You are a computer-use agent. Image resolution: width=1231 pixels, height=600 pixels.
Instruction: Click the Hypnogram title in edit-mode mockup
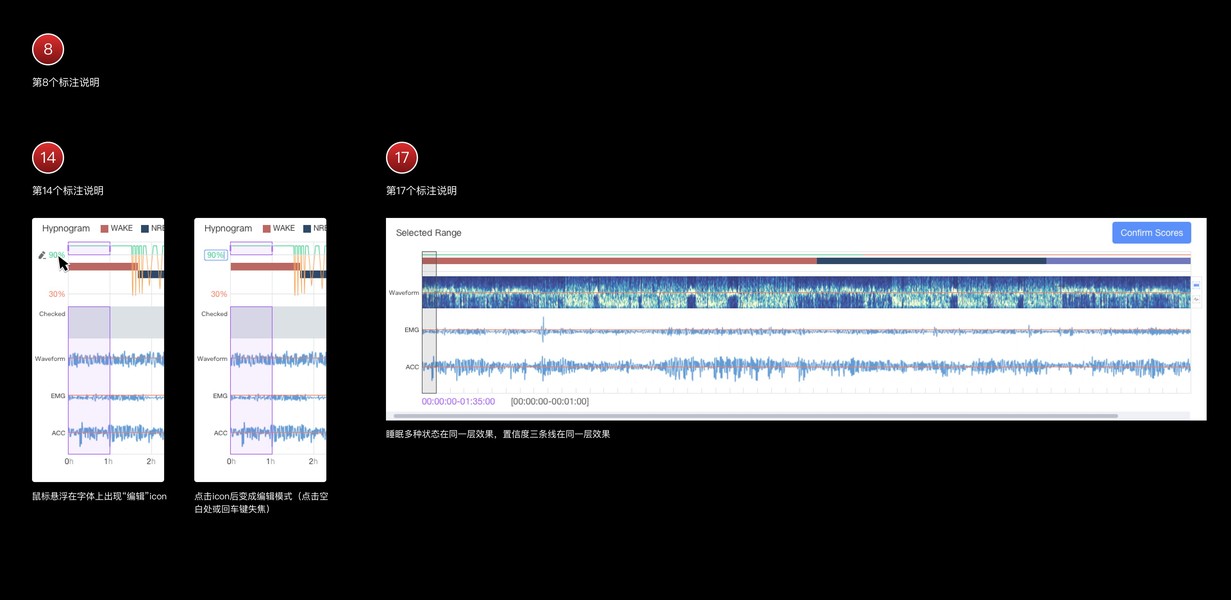click(x=228, y=228)
